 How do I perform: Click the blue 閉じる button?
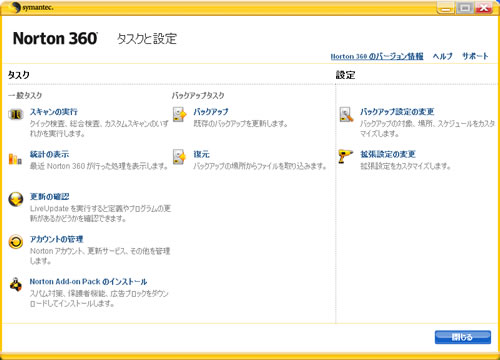coord(463,337)
